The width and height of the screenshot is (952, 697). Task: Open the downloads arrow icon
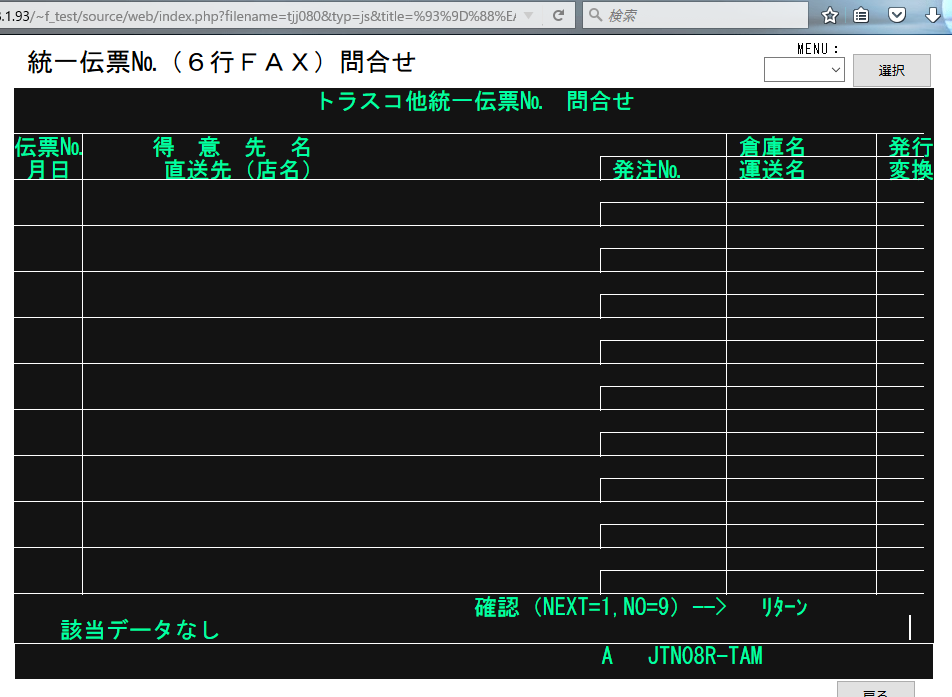click(x=932, y=15)
